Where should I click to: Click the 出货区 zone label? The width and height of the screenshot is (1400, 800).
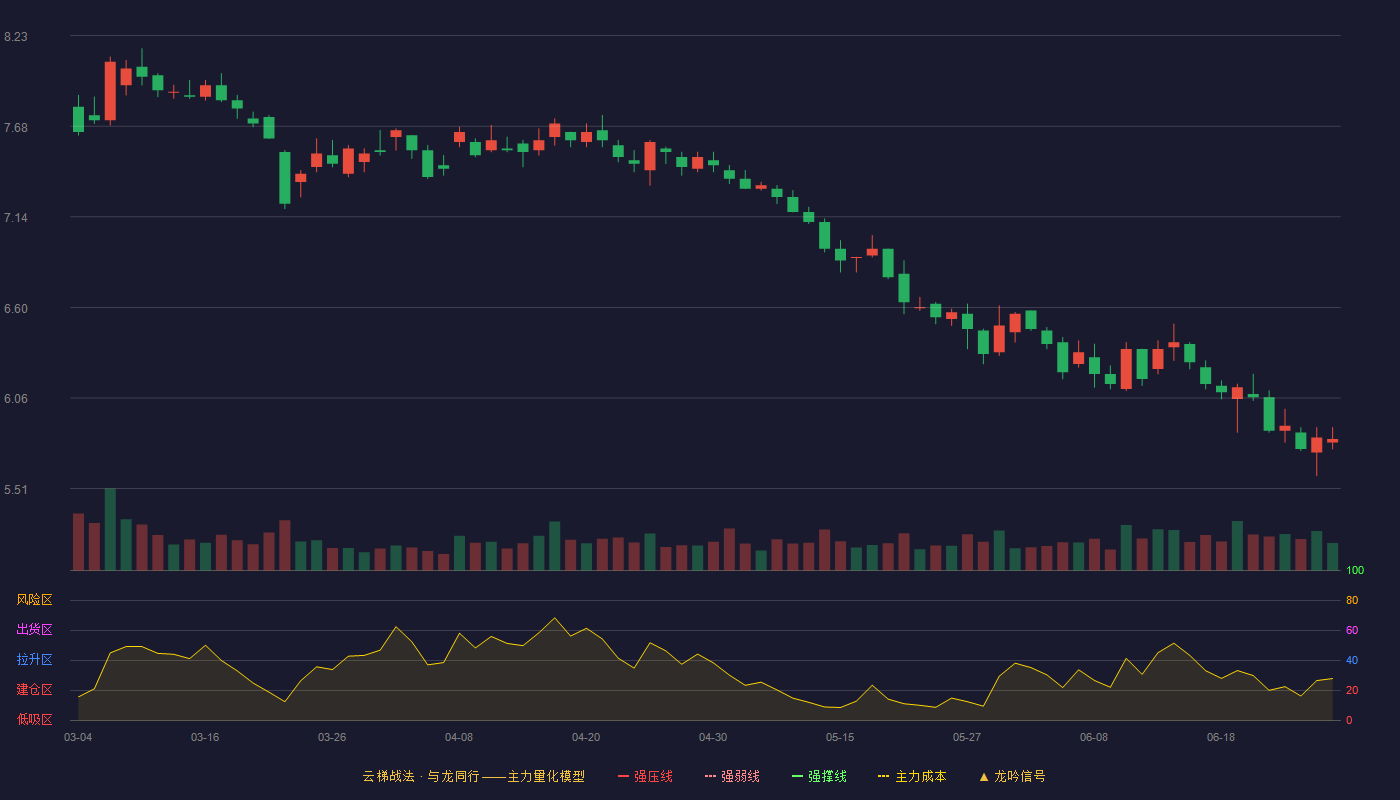(34, 630)
